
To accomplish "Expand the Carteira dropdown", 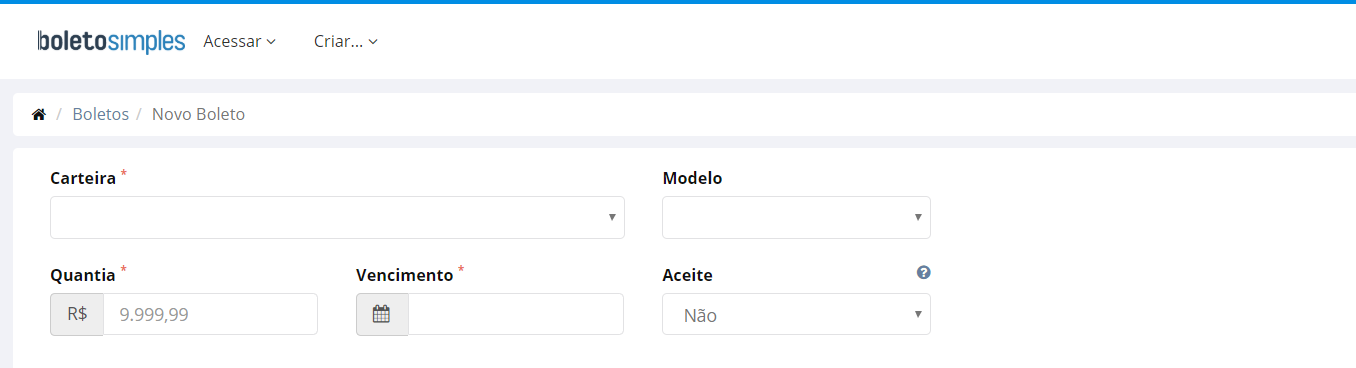I will coord(337,217).
